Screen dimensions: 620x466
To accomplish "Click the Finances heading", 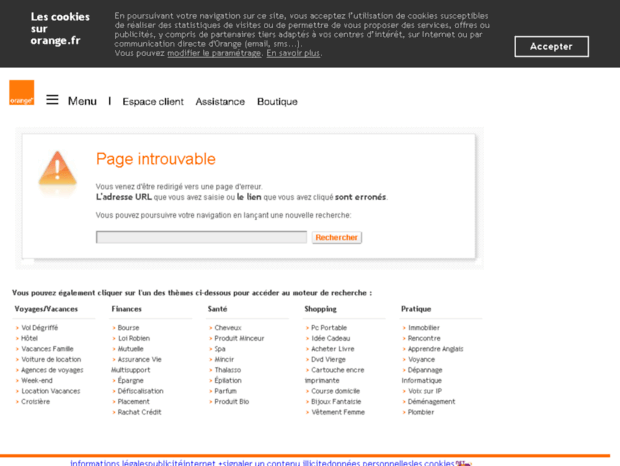I will 127,309.
